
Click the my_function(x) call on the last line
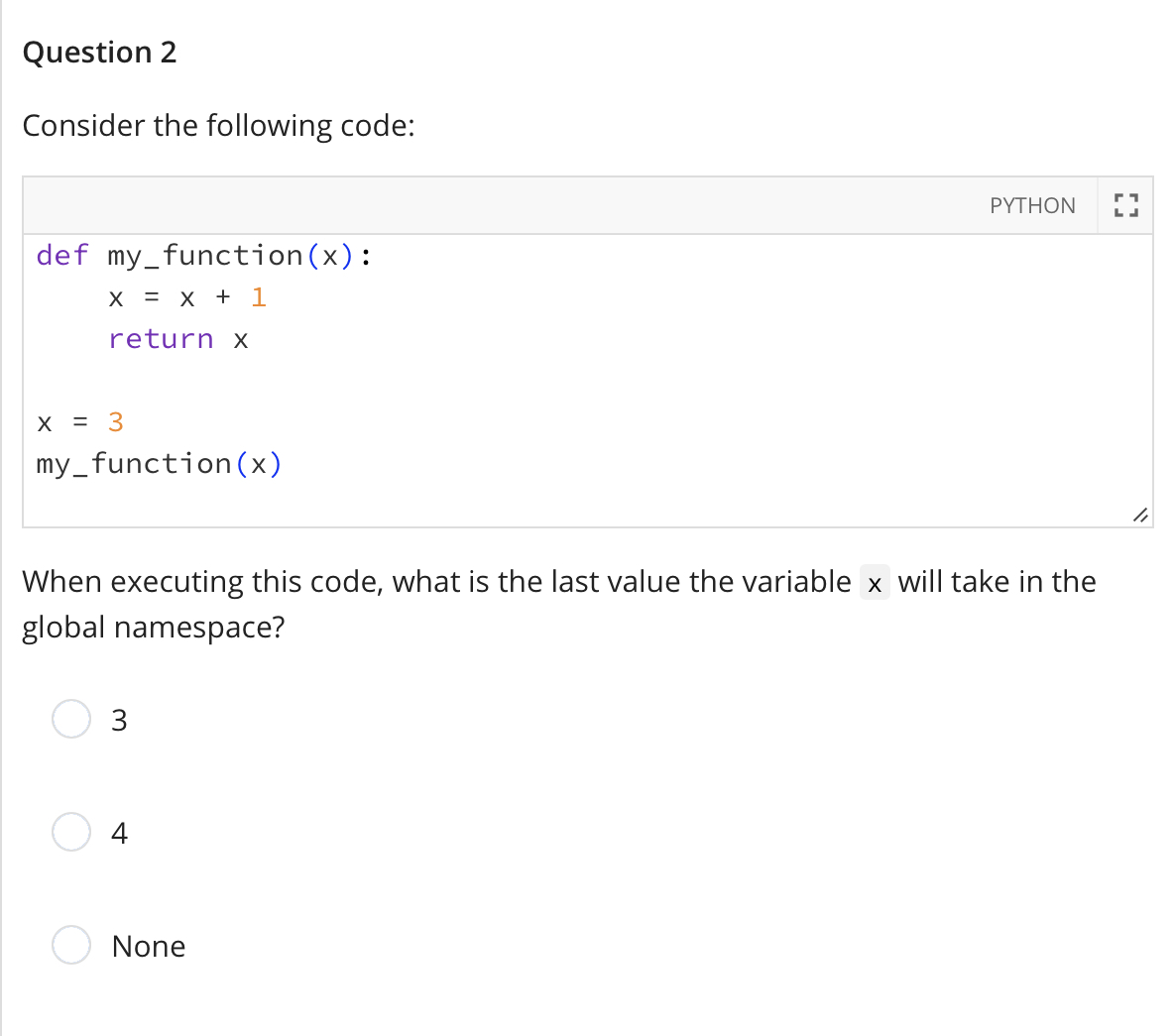click(x=159, y=464)
